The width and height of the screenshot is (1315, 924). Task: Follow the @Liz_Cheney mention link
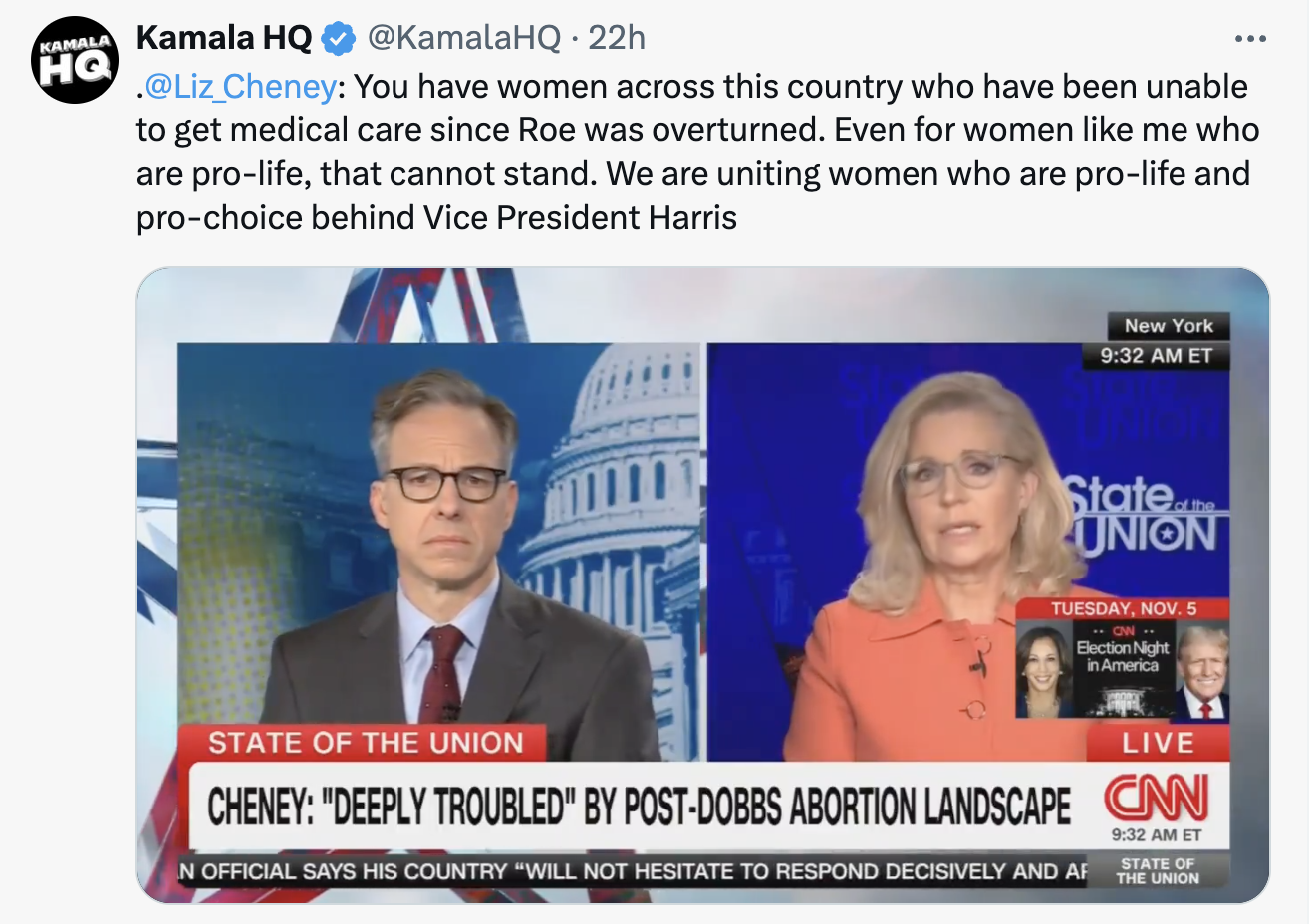coord(241,87)
